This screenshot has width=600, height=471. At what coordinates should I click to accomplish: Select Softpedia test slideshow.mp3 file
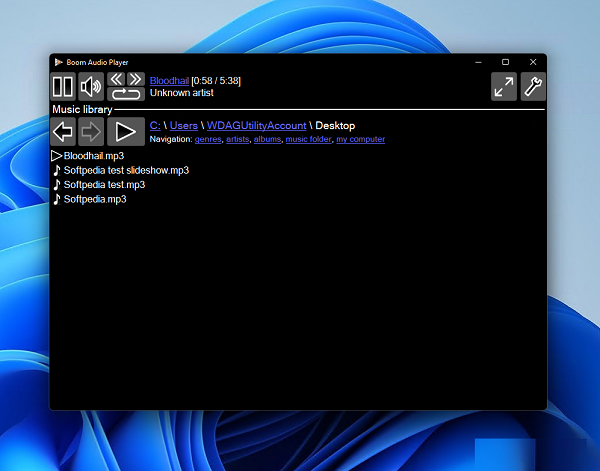pos(126,170)
